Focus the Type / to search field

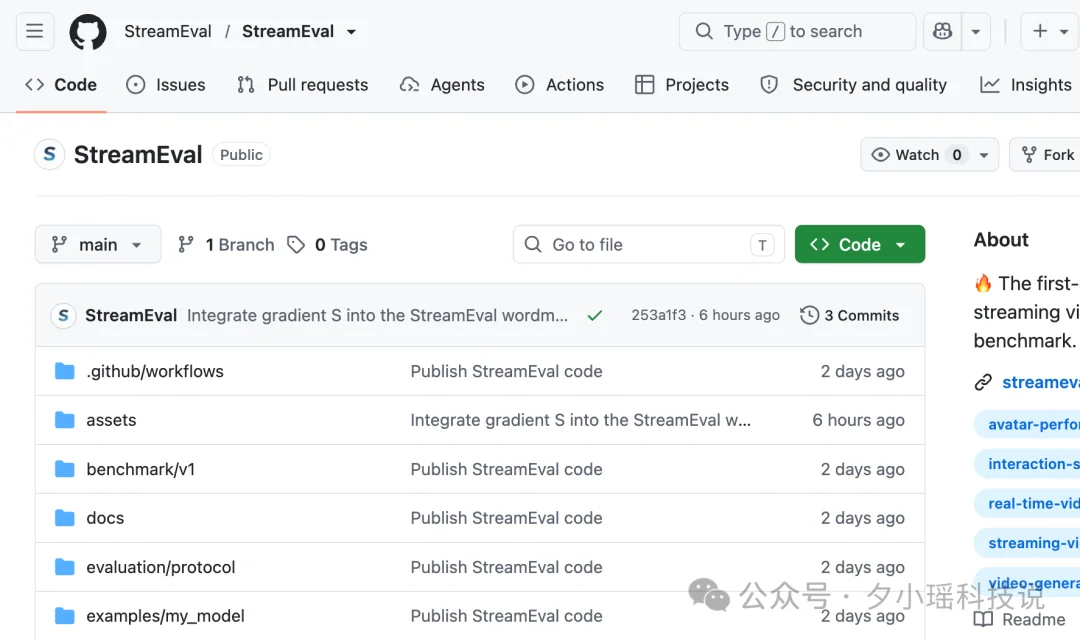(797, 31)
